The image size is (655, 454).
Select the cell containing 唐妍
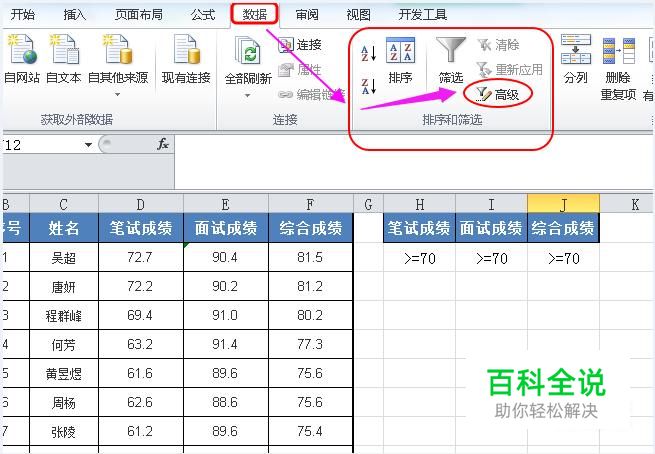coord(64,286)
